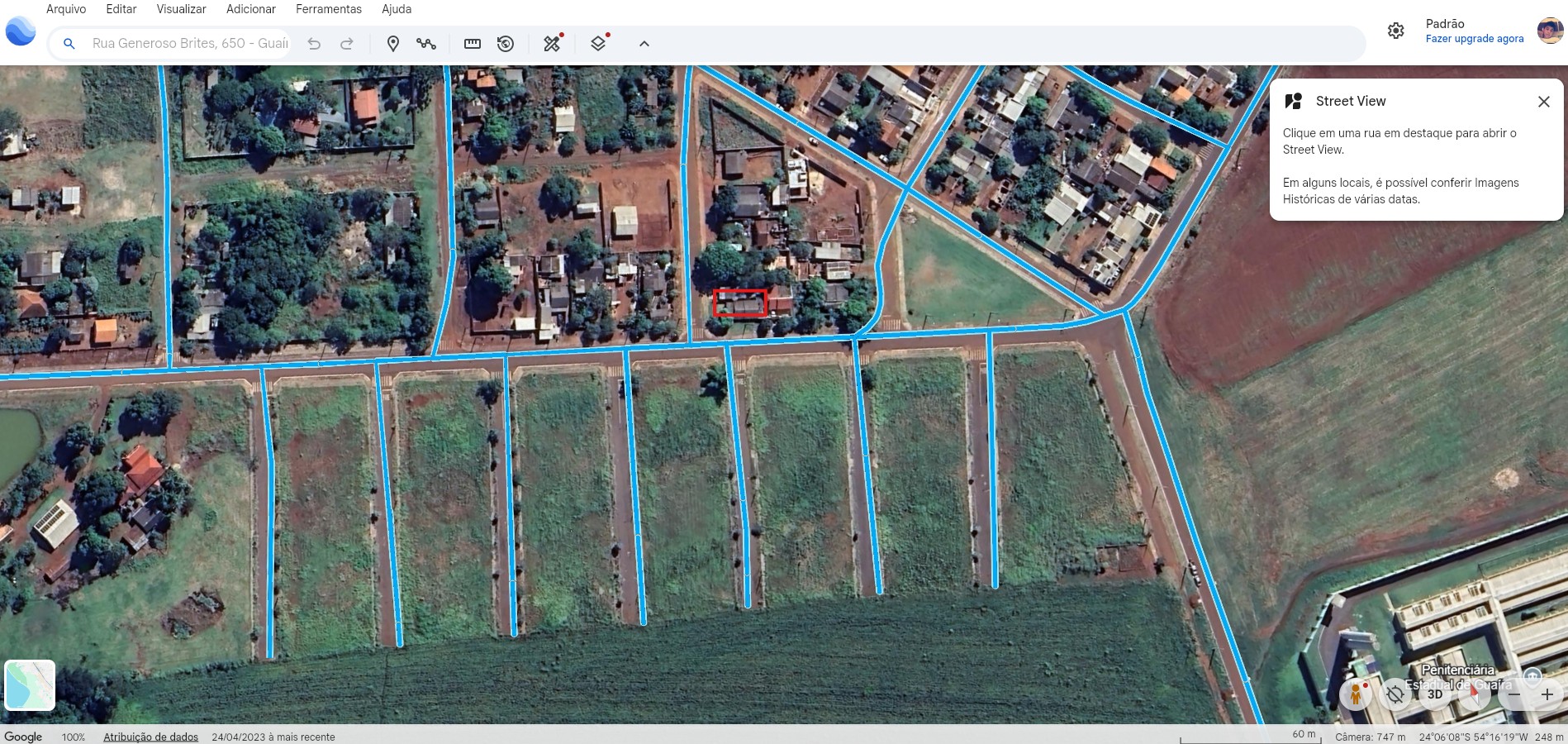Screen dimensions: 1568x744
Task: Open the Visualizar menu
Action: [x=181, y=9]
